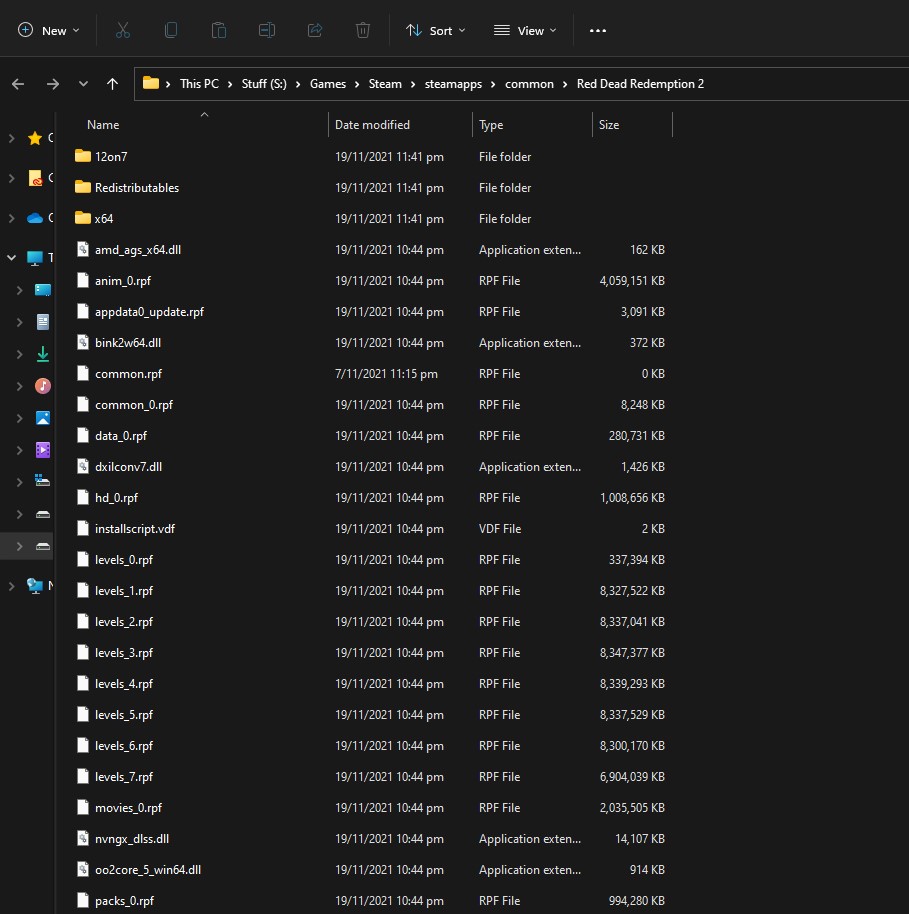Select OneDrive cloud icon in sidebar

(35, 218)
